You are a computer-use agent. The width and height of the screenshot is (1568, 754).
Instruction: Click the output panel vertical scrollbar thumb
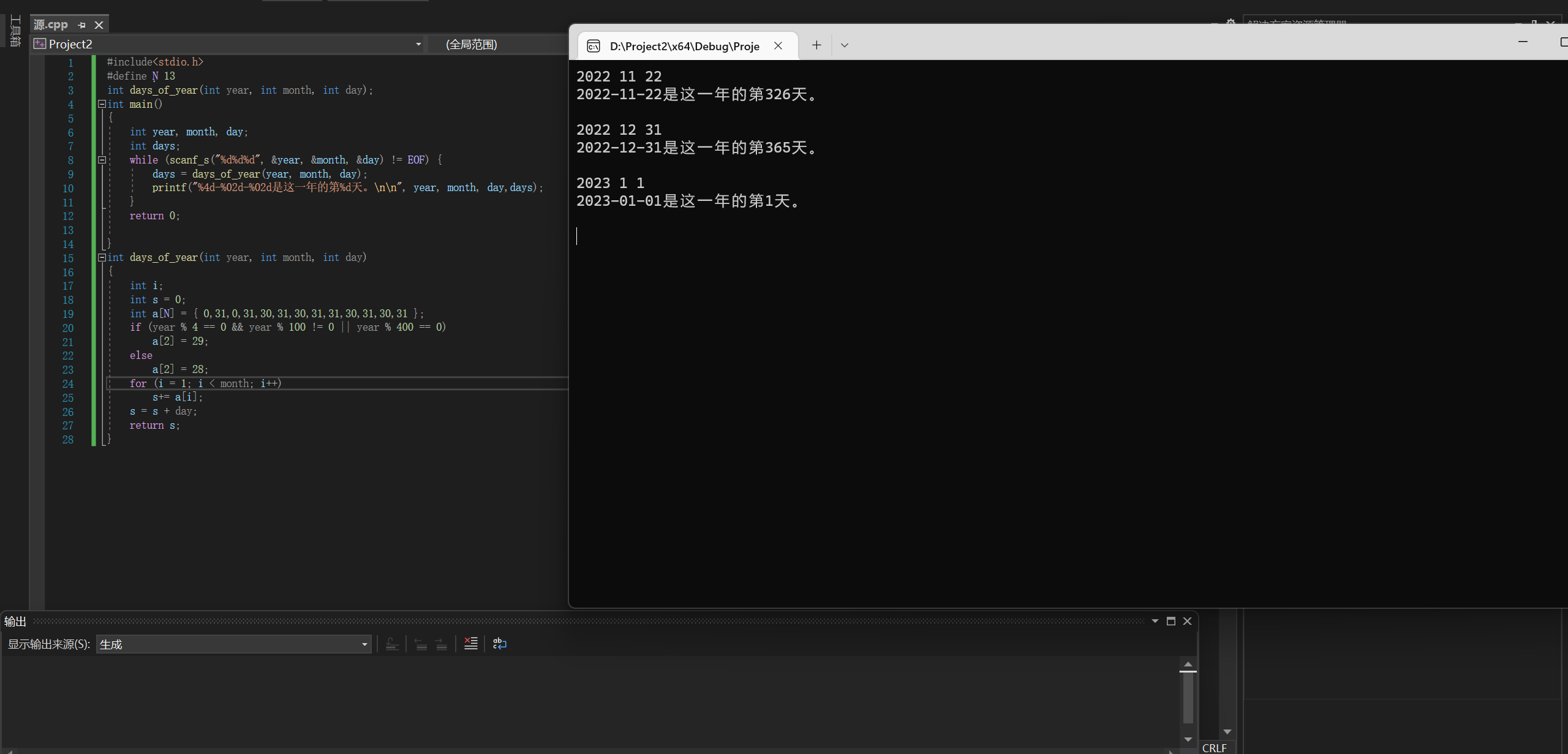point(1188,698)
